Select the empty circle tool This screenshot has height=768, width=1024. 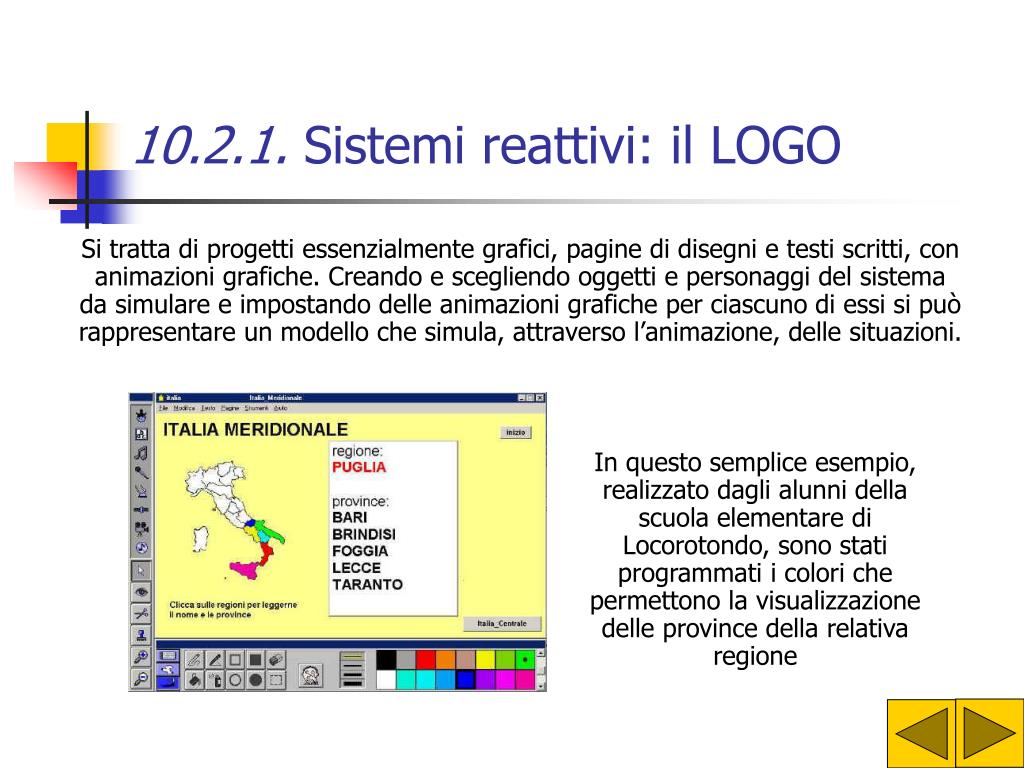[235, 680]
